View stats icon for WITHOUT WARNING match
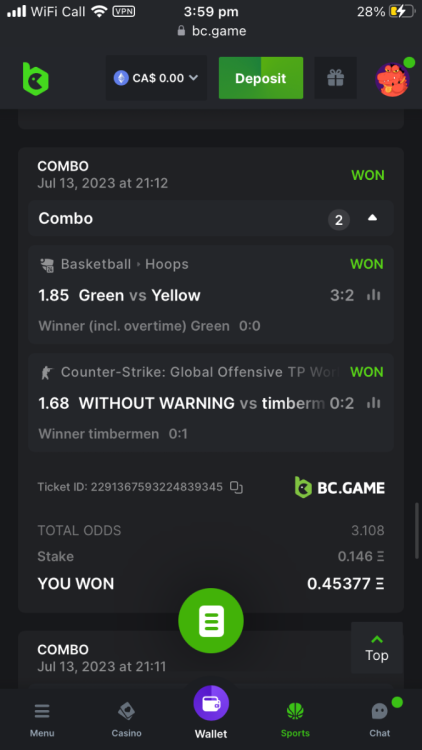Image resolution: width=422 pixels, height=750 pixels. tap(374, 403)
